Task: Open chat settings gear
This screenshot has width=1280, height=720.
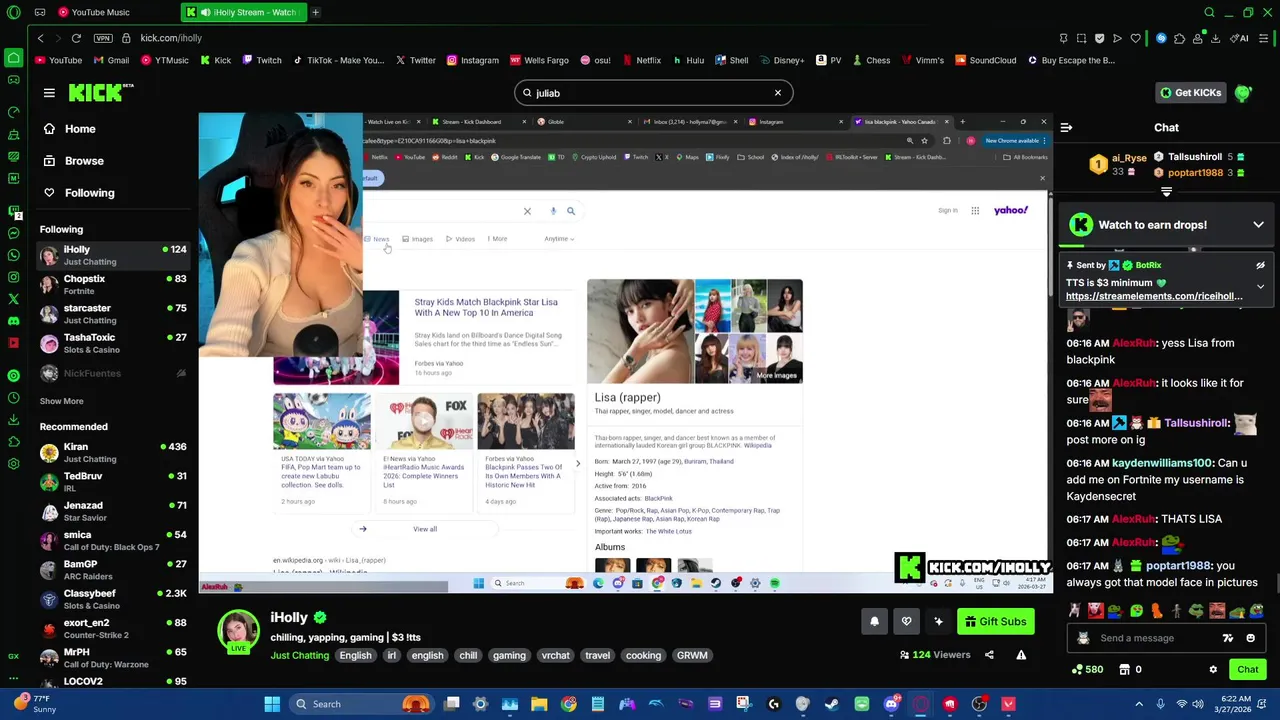Action: pyautogui.click(x=1213, y=670)
